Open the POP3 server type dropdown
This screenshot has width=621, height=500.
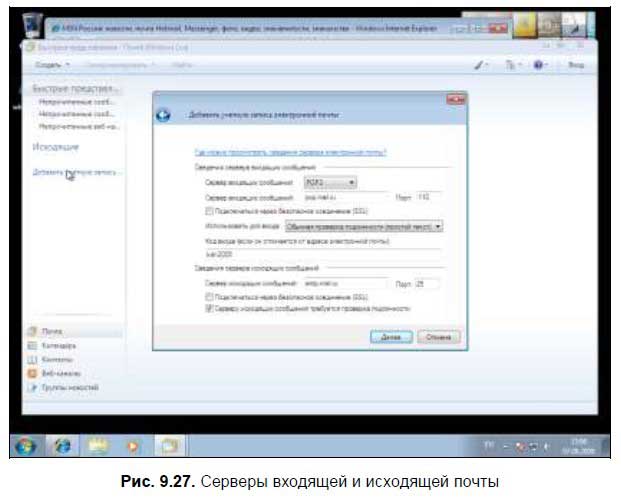coord(330,182)
